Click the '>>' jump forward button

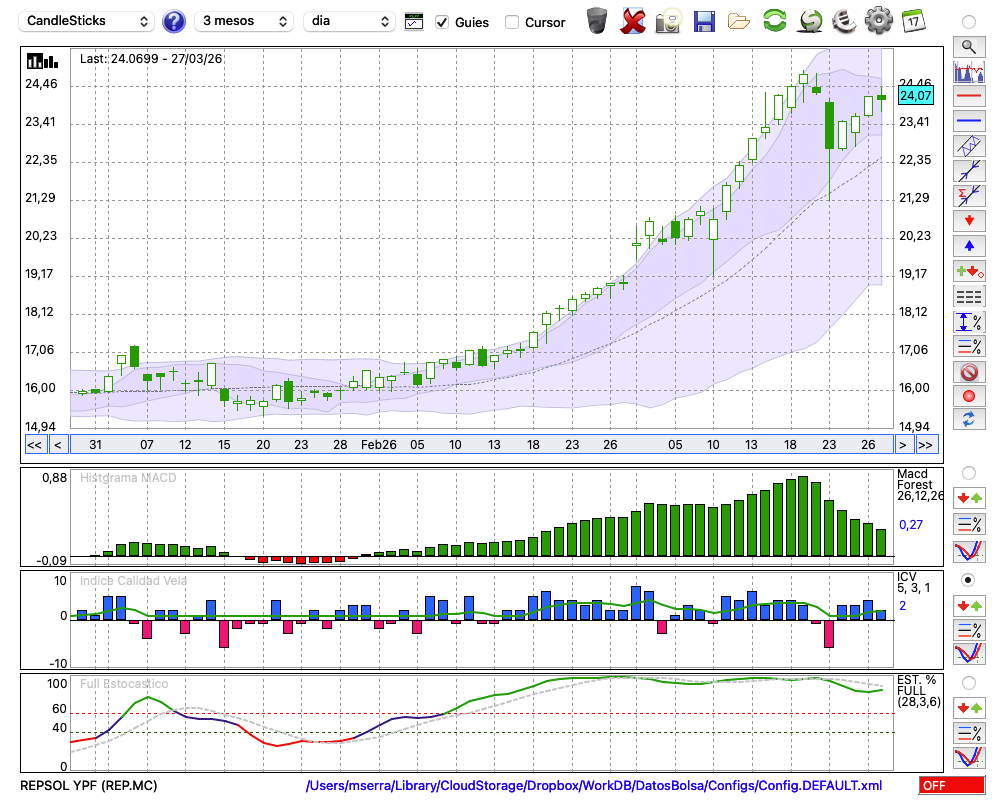(x=926, y=444)
